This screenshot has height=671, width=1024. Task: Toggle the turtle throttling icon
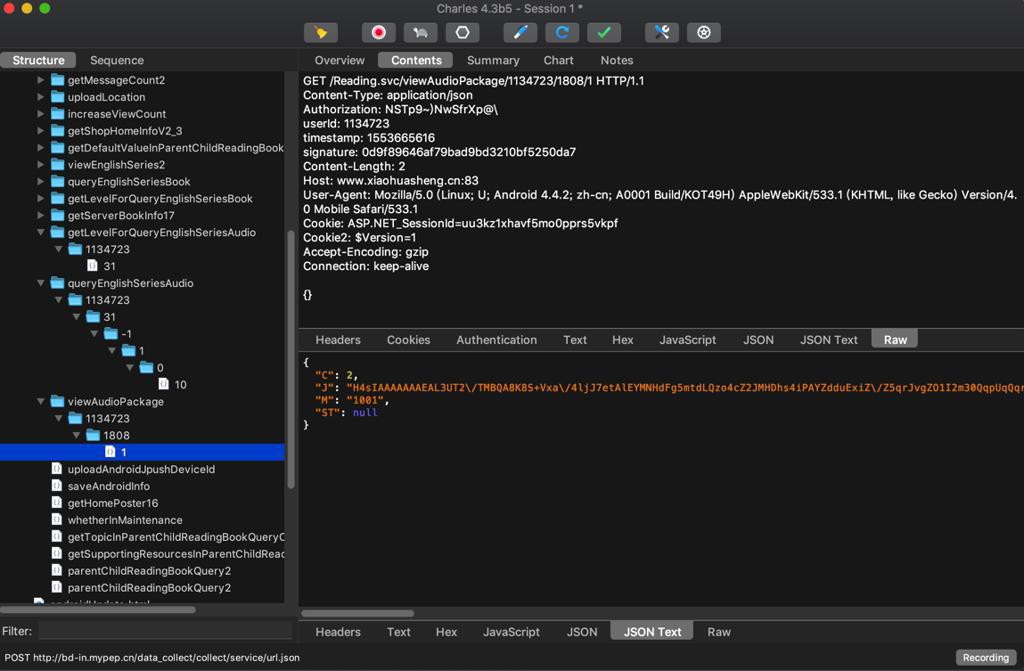(x=421, y=33)
